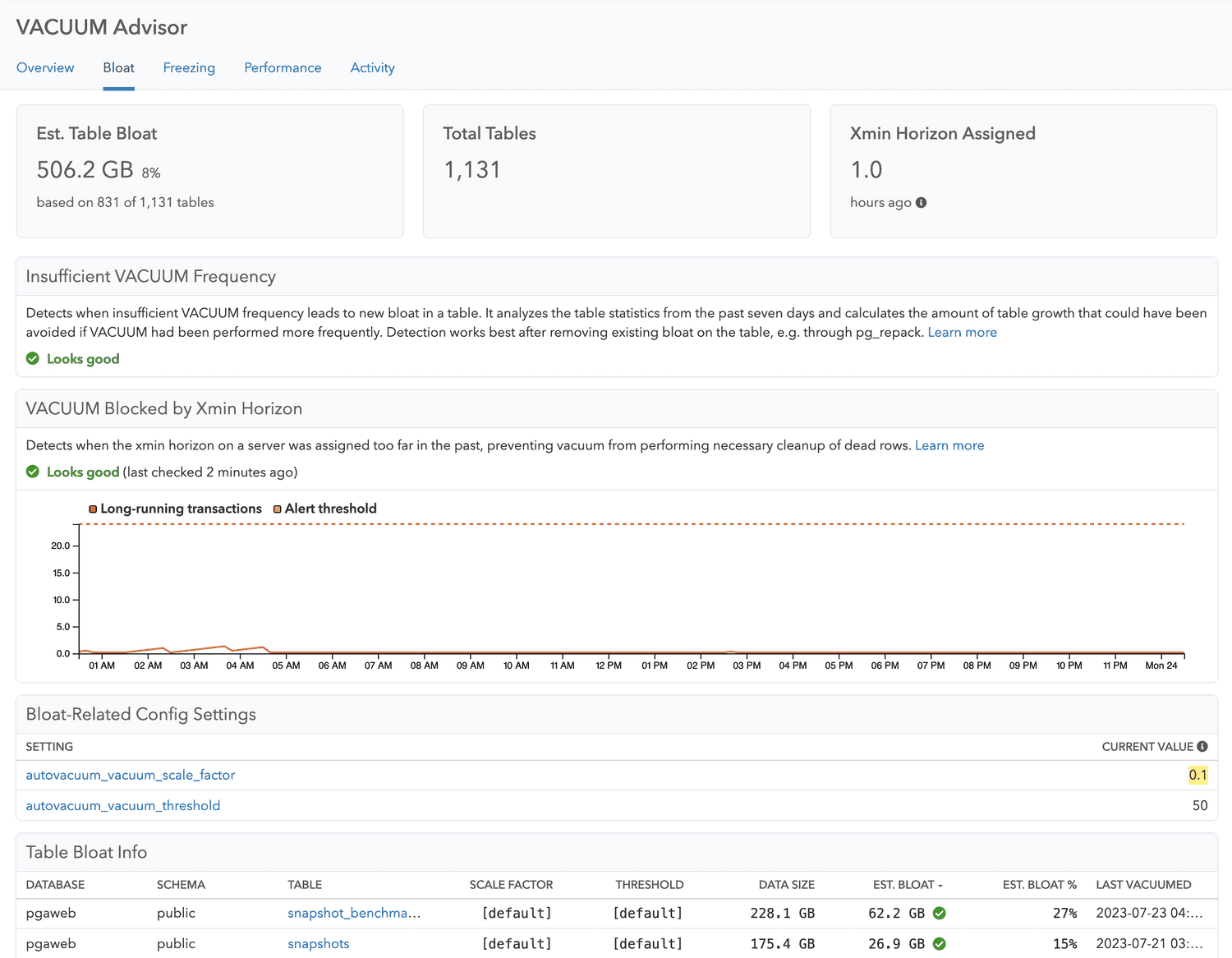Open the Overview tab

point(45,68)
